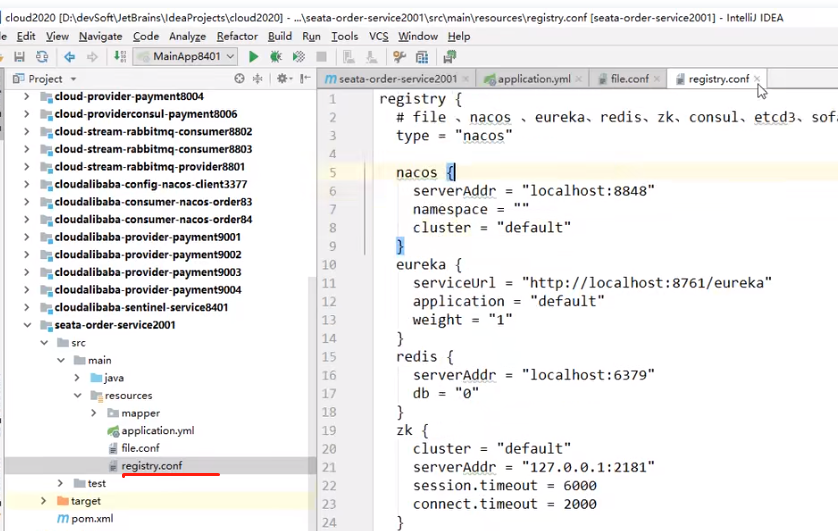Click the blue java source folder icon
Screen dimensions: 838x531
[96, 378]
